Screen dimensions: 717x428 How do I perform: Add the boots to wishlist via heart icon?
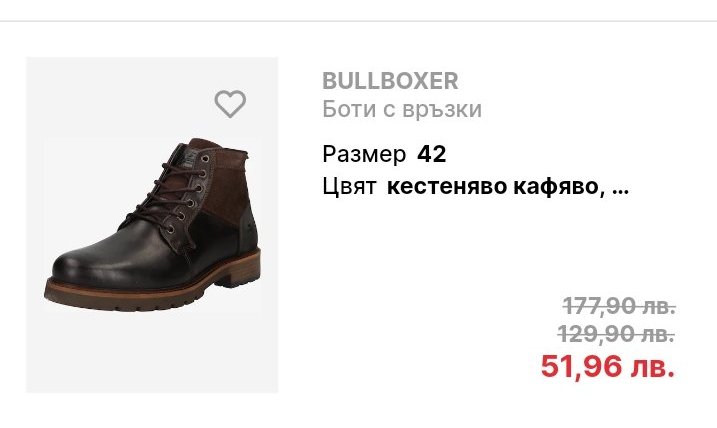[230, 104]
